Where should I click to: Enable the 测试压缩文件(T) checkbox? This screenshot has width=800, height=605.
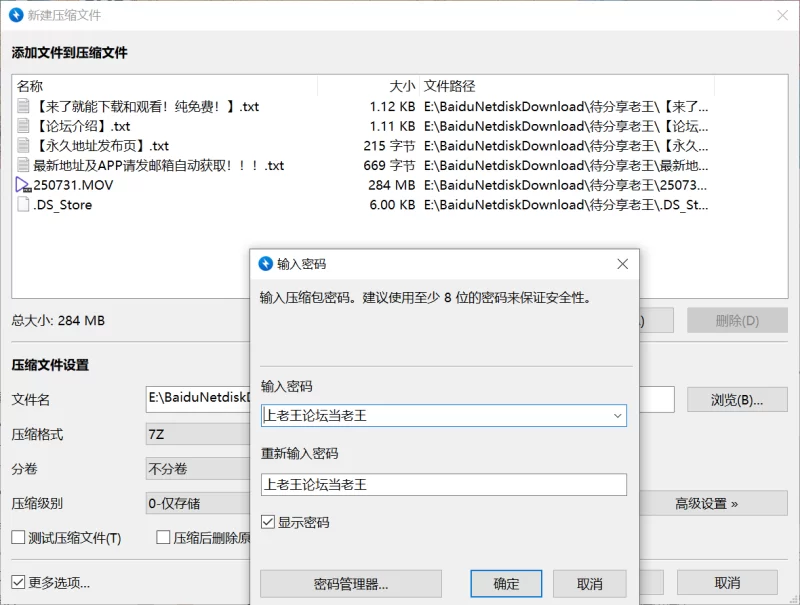point(19,538)
